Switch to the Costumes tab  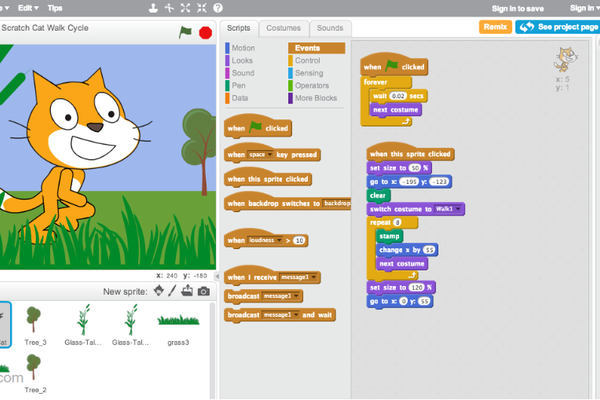pyautogui.click(x=284, y=28)
